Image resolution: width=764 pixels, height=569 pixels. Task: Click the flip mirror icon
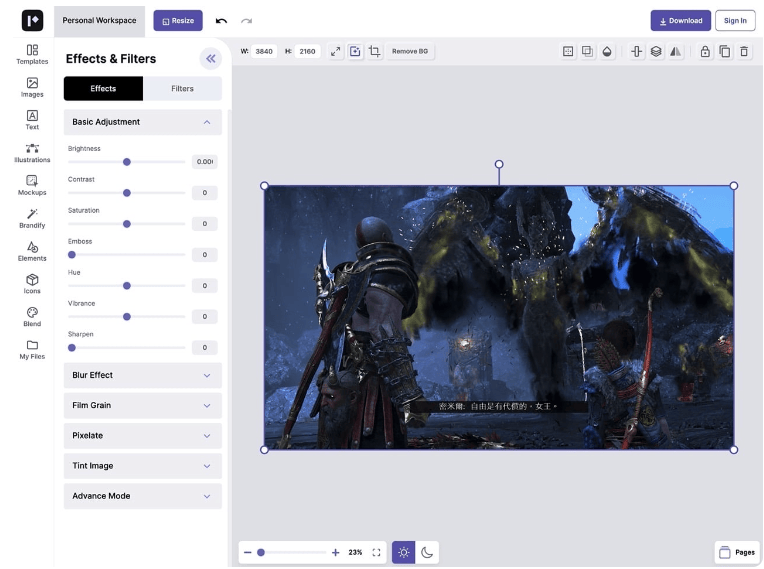coord(675,51)
